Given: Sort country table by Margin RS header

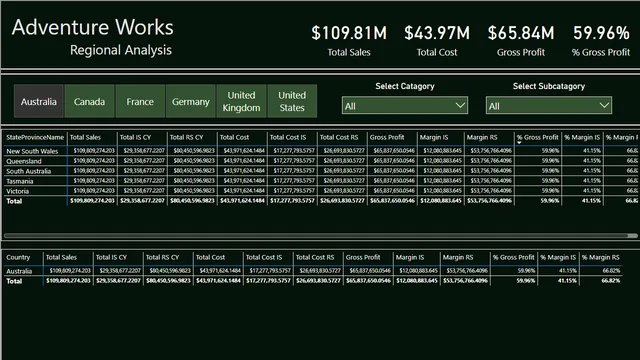Looking at the screenshot, I should tap(458, 258).
